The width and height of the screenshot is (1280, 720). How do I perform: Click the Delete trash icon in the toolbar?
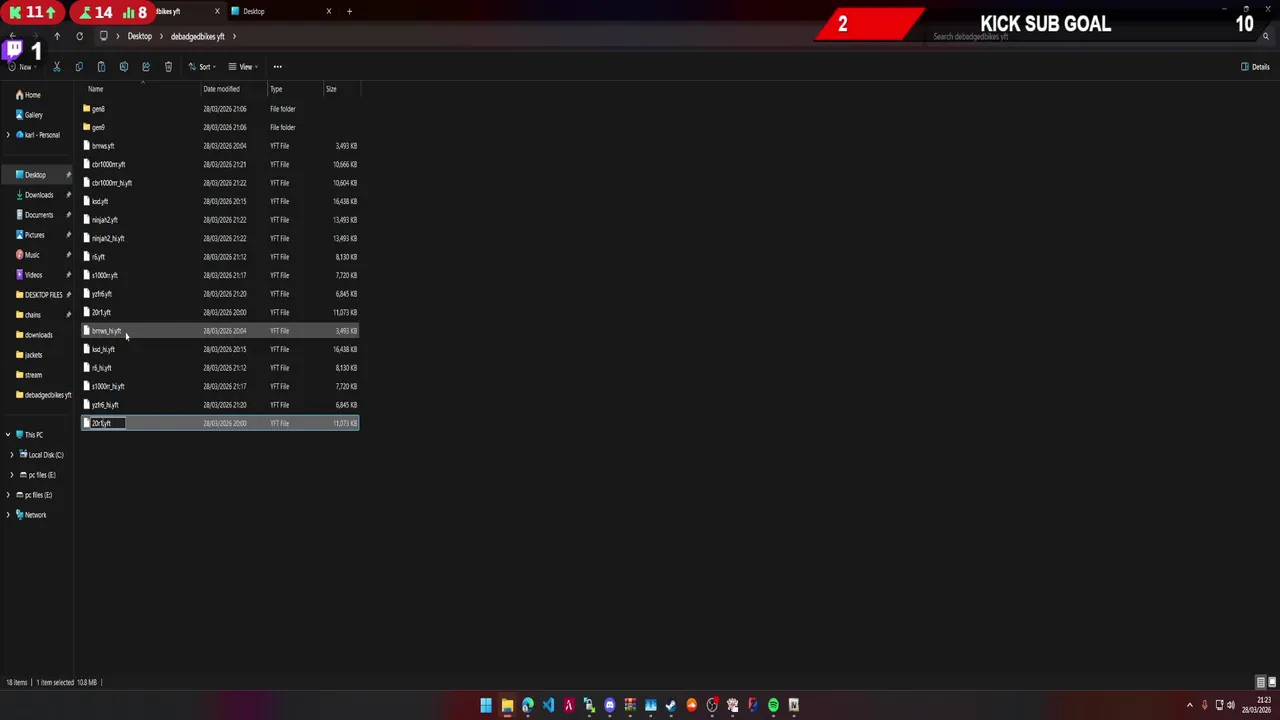click(x=168, y=67)
